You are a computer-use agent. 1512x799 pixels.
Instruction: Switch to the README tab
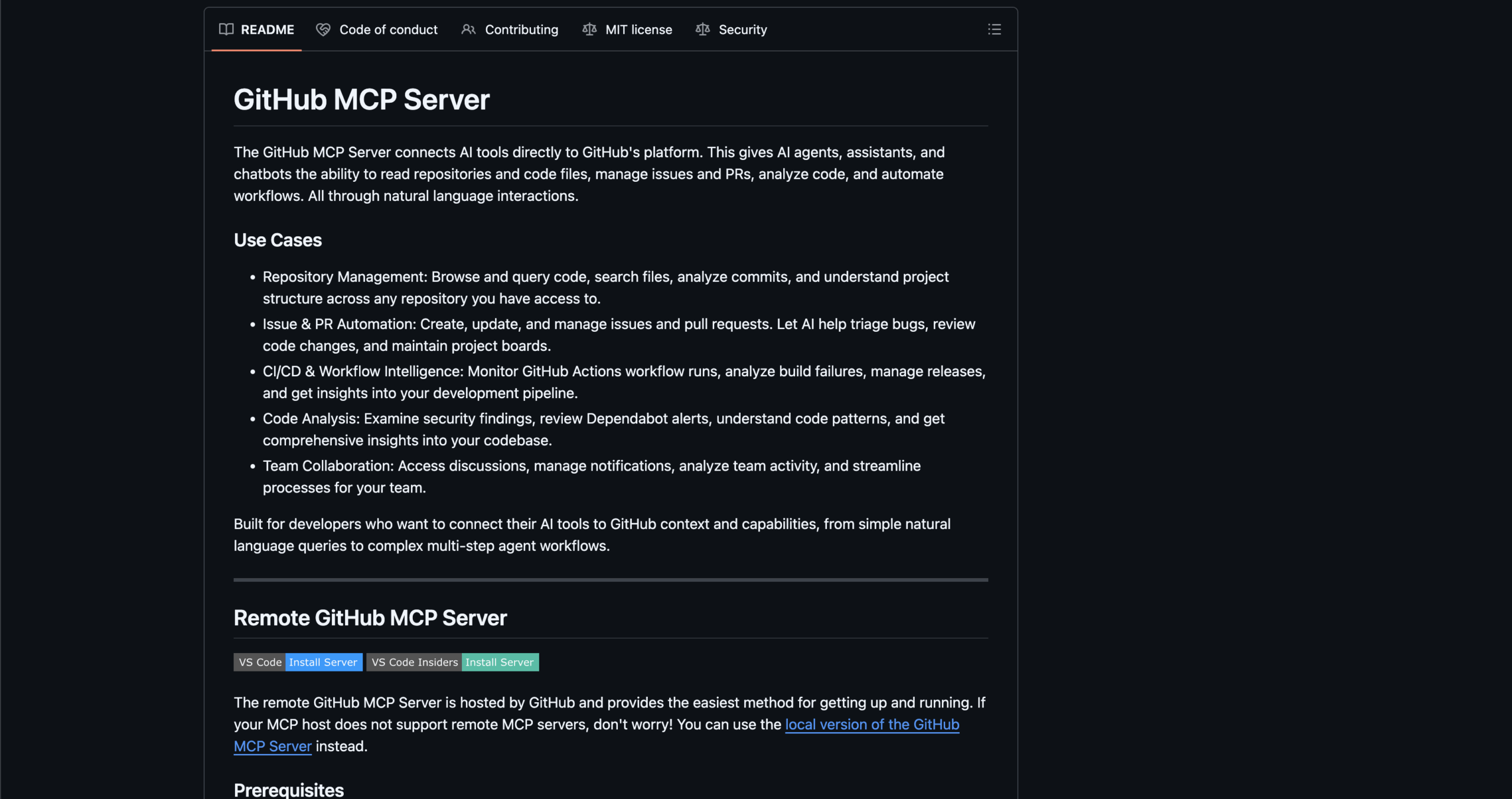coord(267,30)
